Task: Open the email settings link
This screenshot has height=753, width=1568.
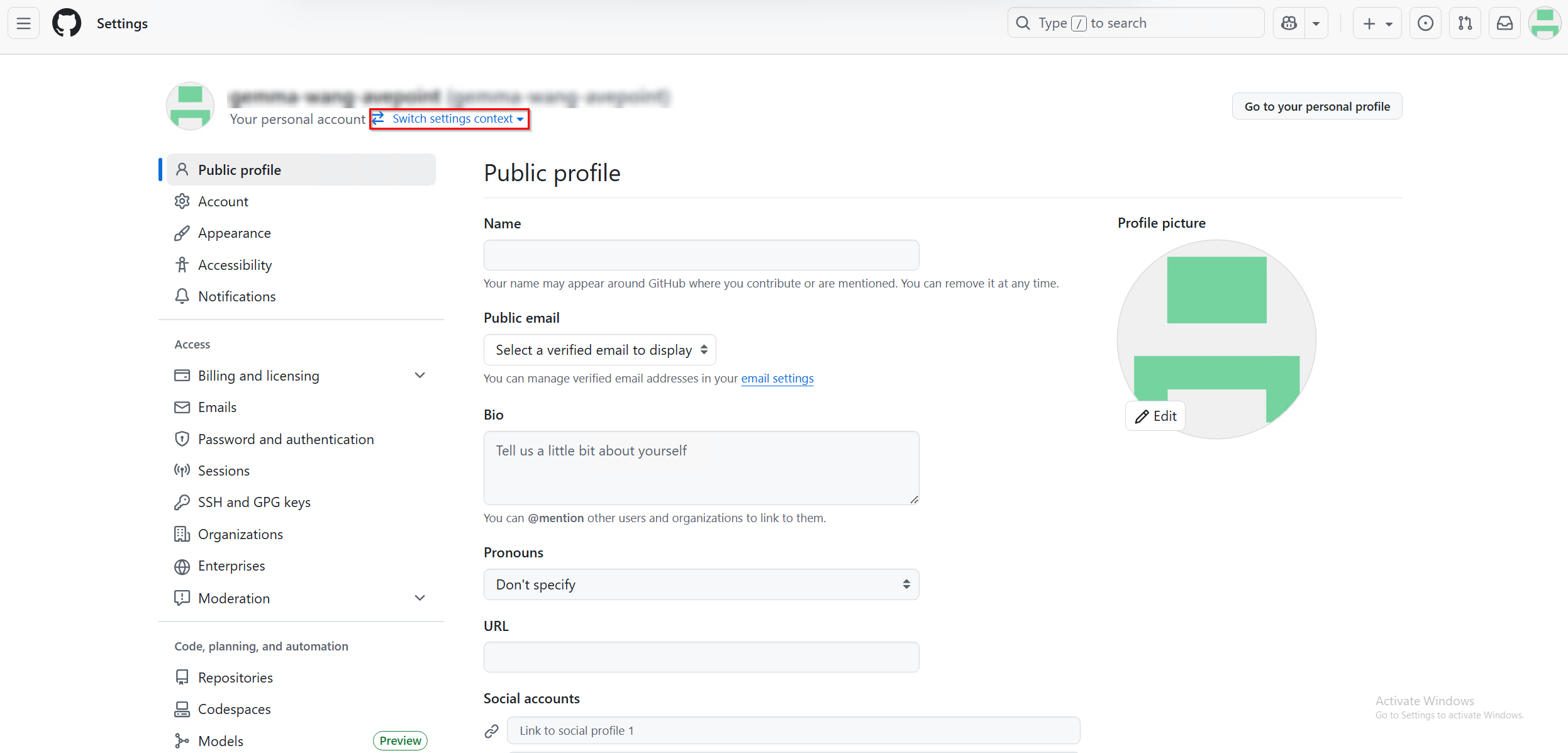Action: (x=777, y=378)
